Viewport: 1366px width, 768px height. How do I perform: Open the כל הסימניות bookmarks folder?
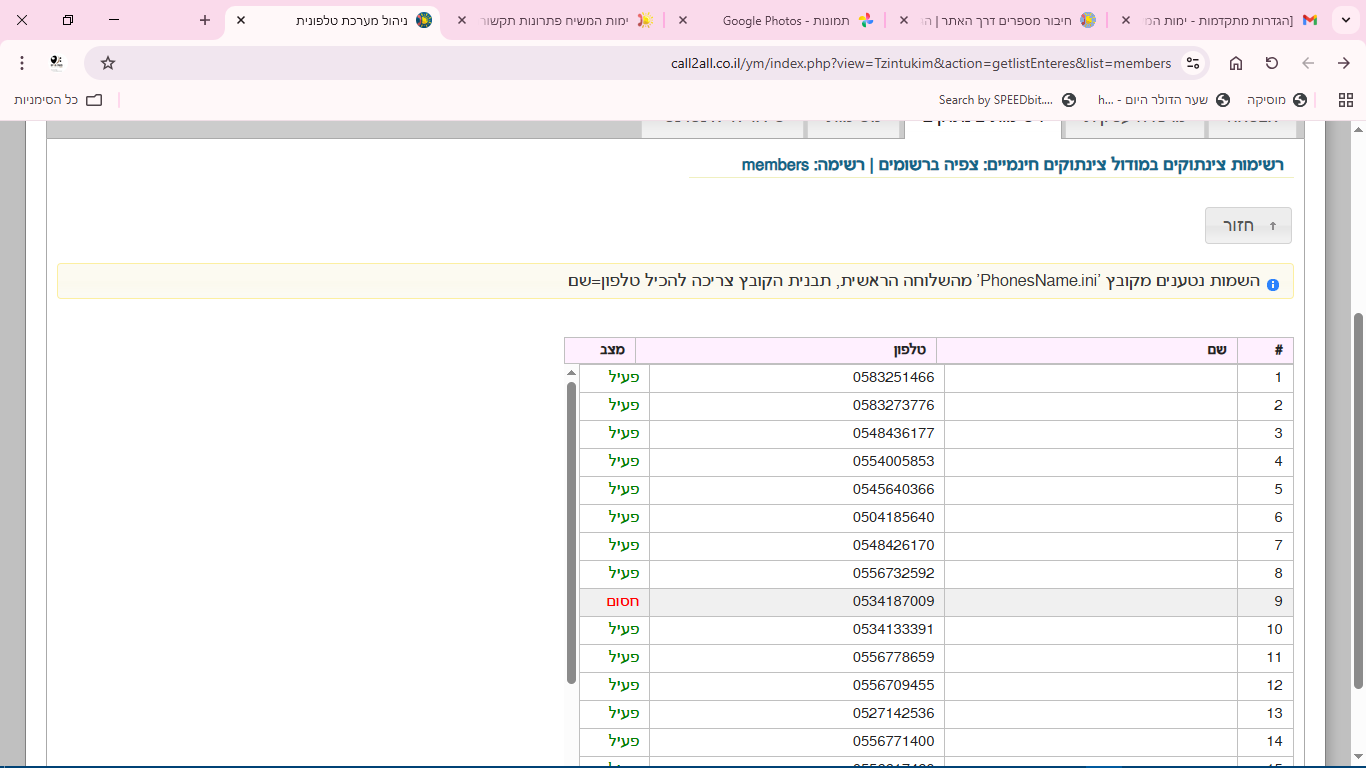[58, 100]
